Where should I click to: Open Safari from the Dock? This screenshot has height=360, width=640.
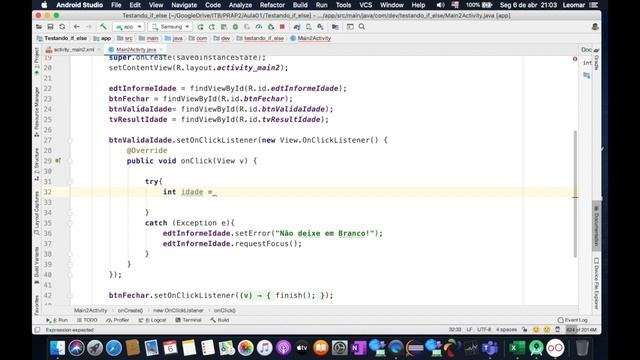(114, 348)
